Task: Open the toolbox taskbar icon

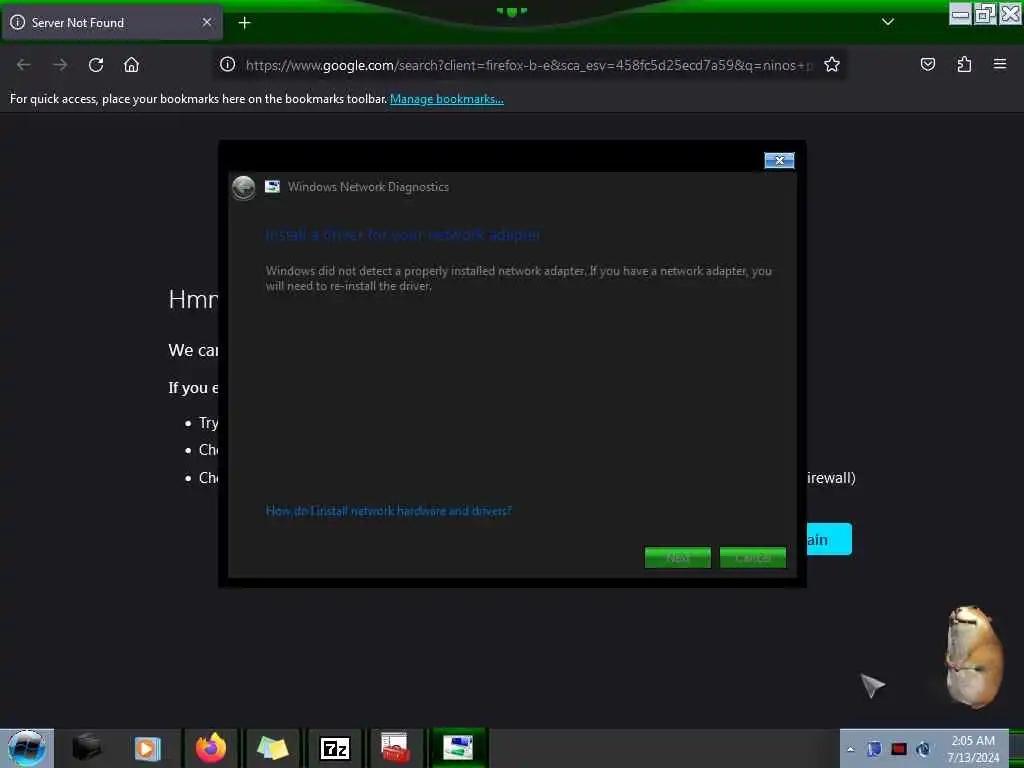Action: [395, 748]
